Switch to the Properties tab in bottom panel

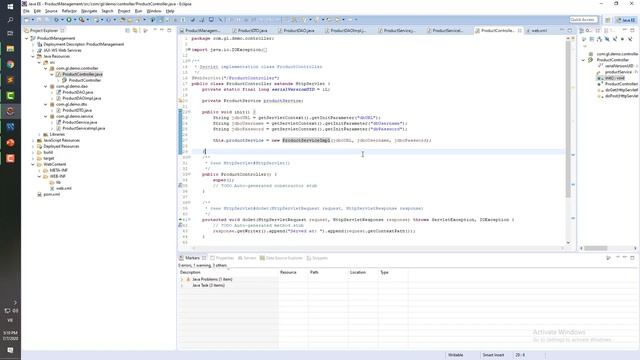point(222,258)
